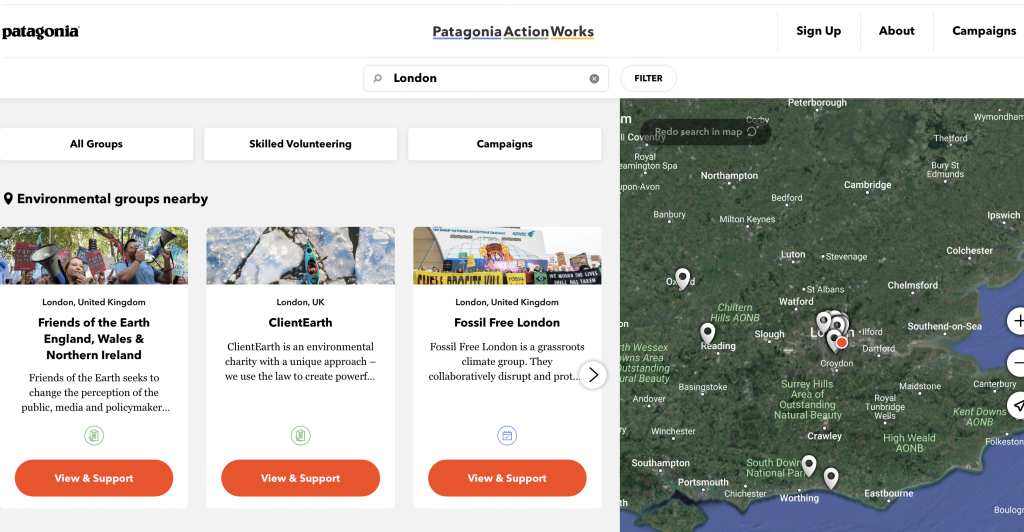Open the Sign Up page
Viewport: 1024px width, 532px height.
click(818, 31)
